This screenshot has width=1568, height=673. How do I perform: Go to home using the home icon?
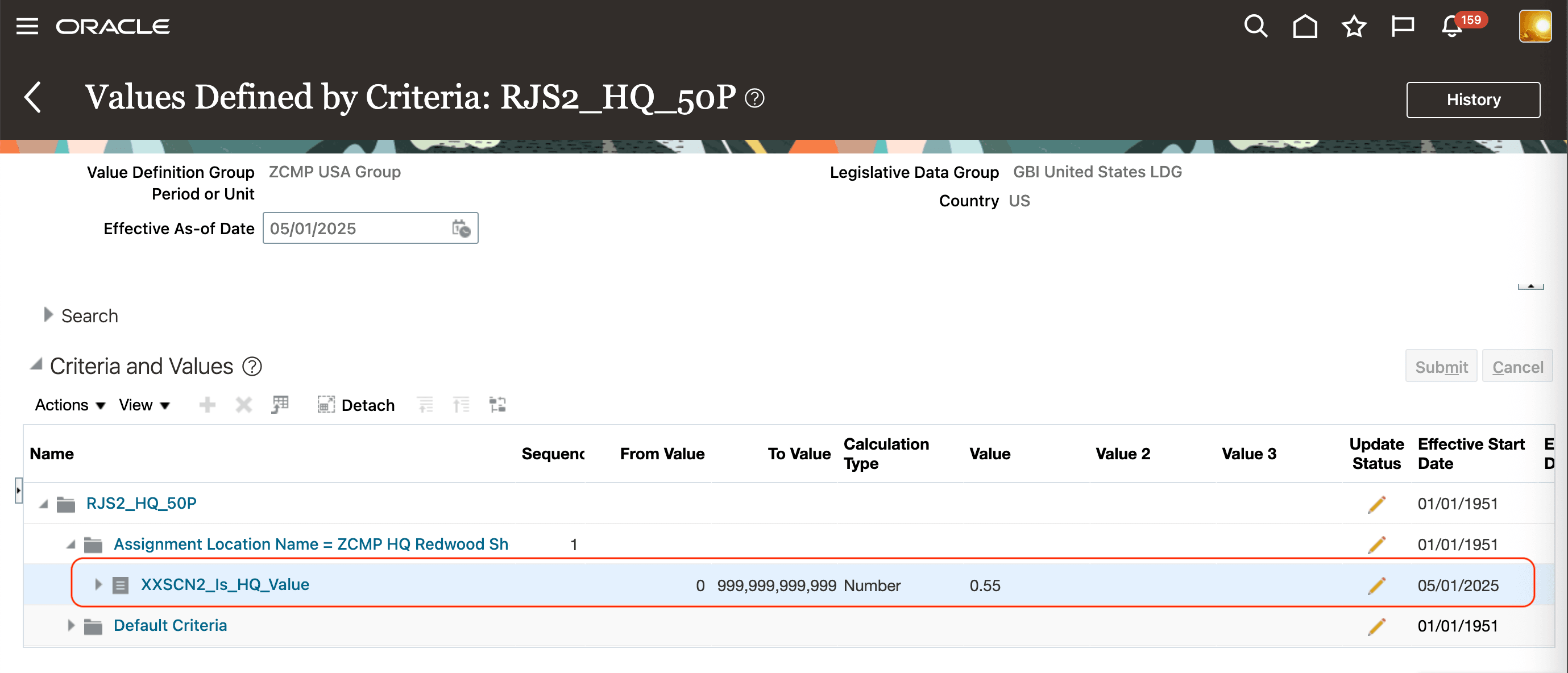tap(1304, 26)
